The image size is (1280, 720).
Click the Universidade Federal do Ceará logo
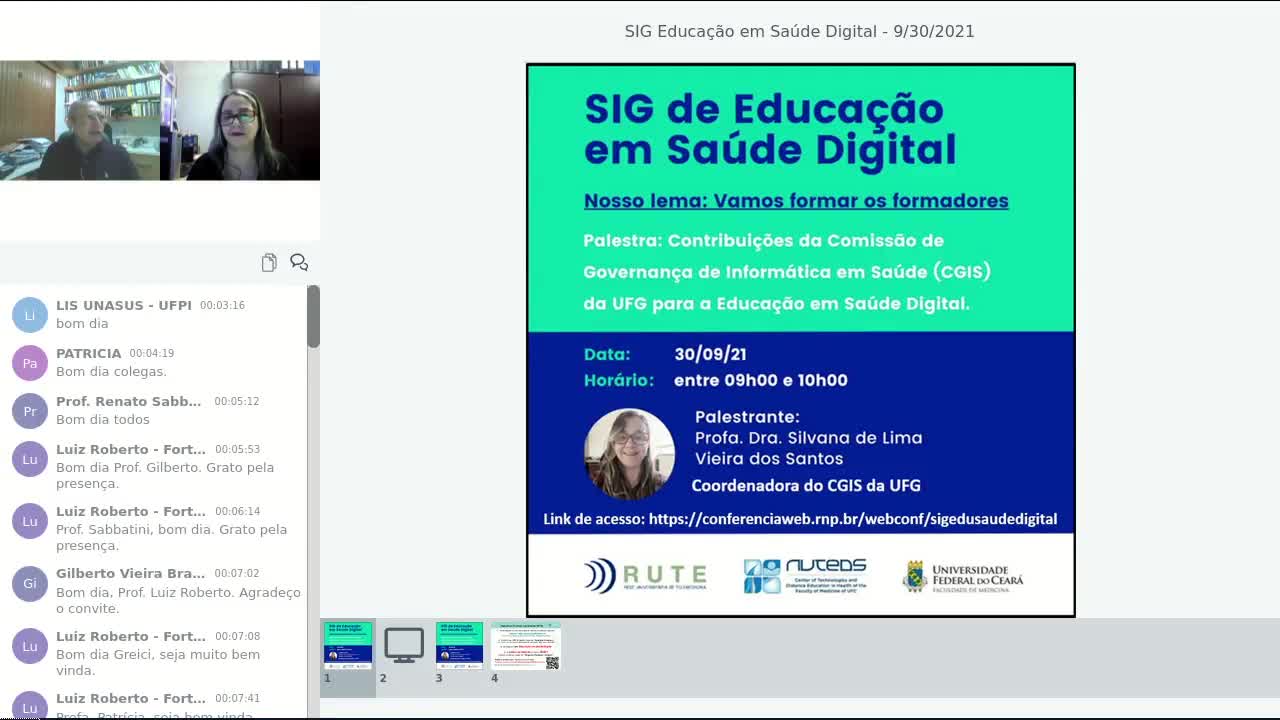963,577
